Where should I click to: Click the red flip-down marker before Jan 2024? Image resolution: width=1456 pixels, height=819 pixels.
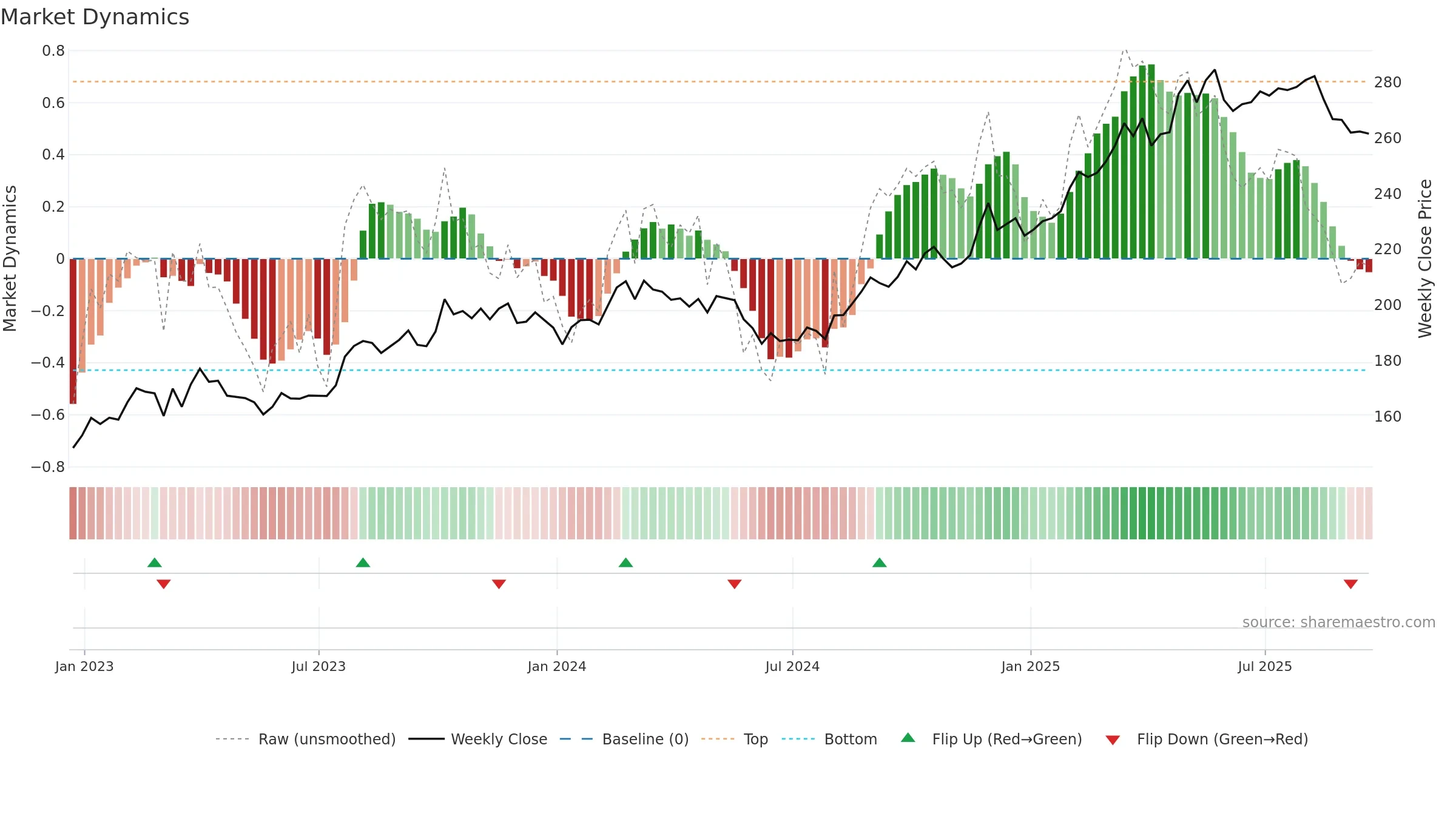click(499, 584)
